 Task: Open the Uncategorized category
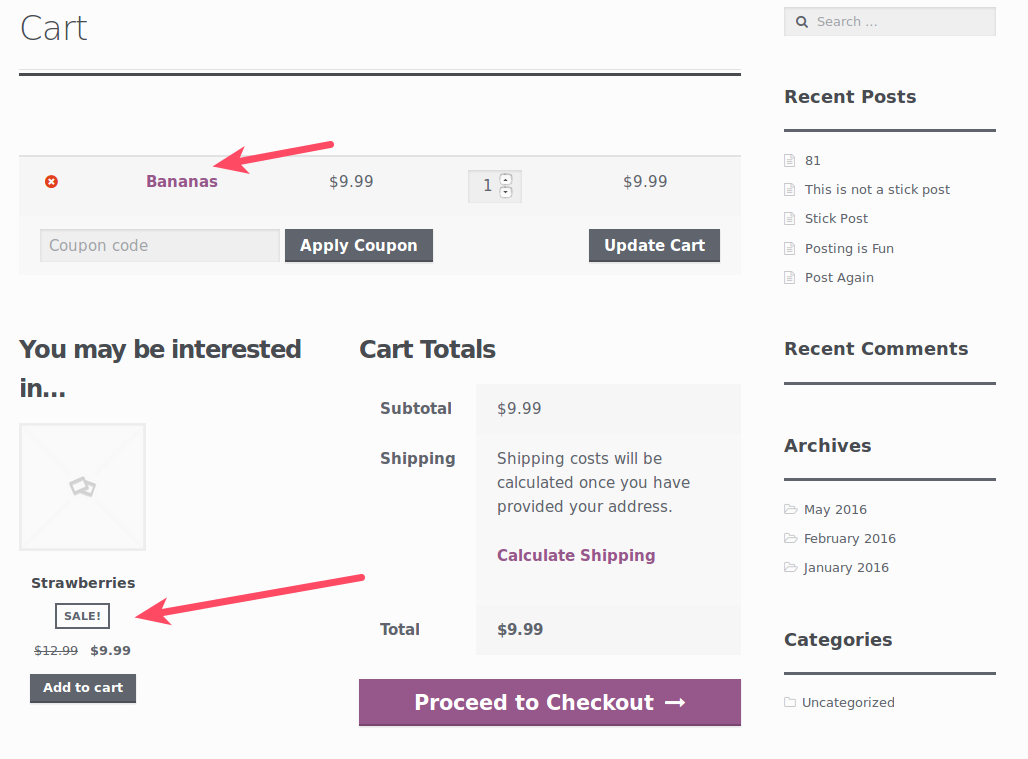[x=848, y=702]
